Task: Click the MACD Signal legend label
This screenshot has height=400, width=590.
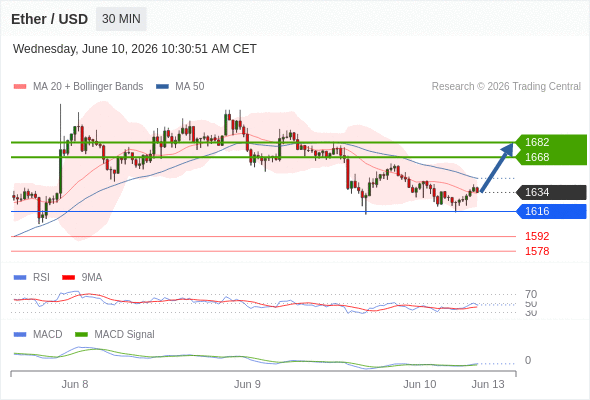Action: [x=124, y=335]
